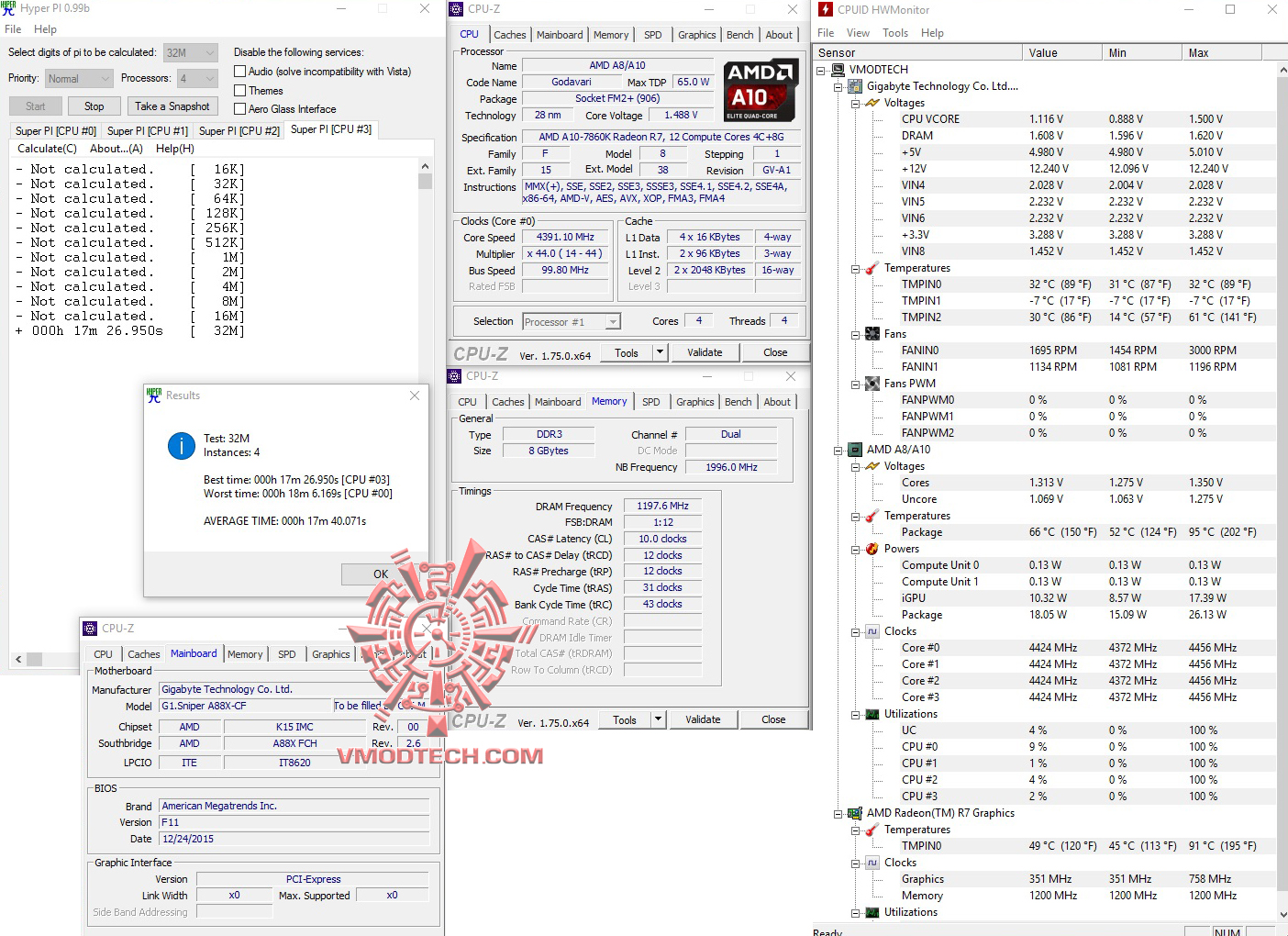Open the Priority Normal dropdown

[104, 79]
